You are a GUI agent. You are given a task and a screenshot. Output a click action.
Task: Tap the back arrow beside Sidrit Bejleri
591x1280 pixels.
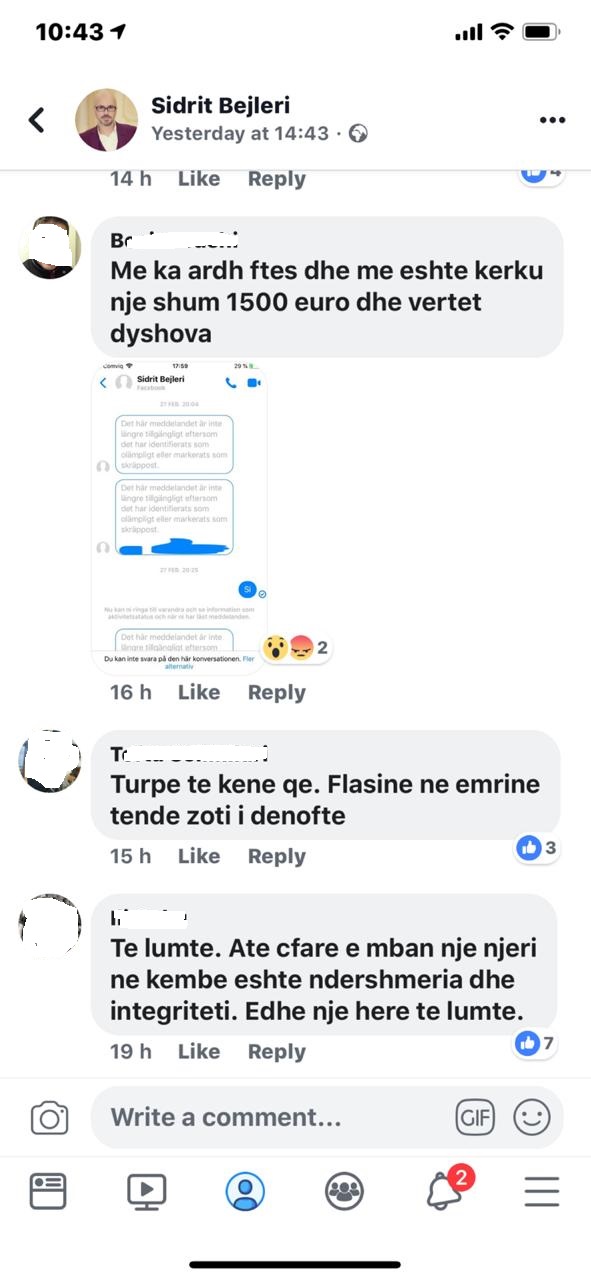(37, 120)
